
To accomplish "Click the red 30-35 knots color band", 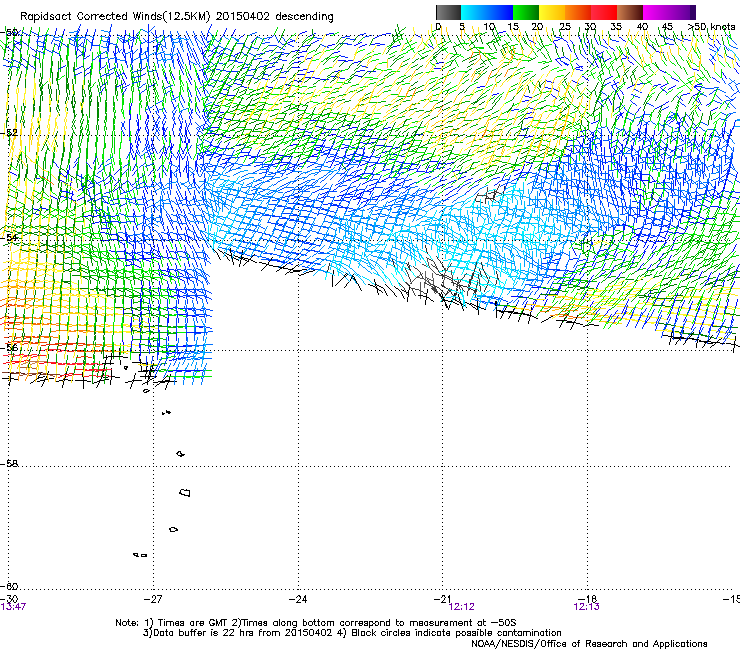I will pos(604,12).
